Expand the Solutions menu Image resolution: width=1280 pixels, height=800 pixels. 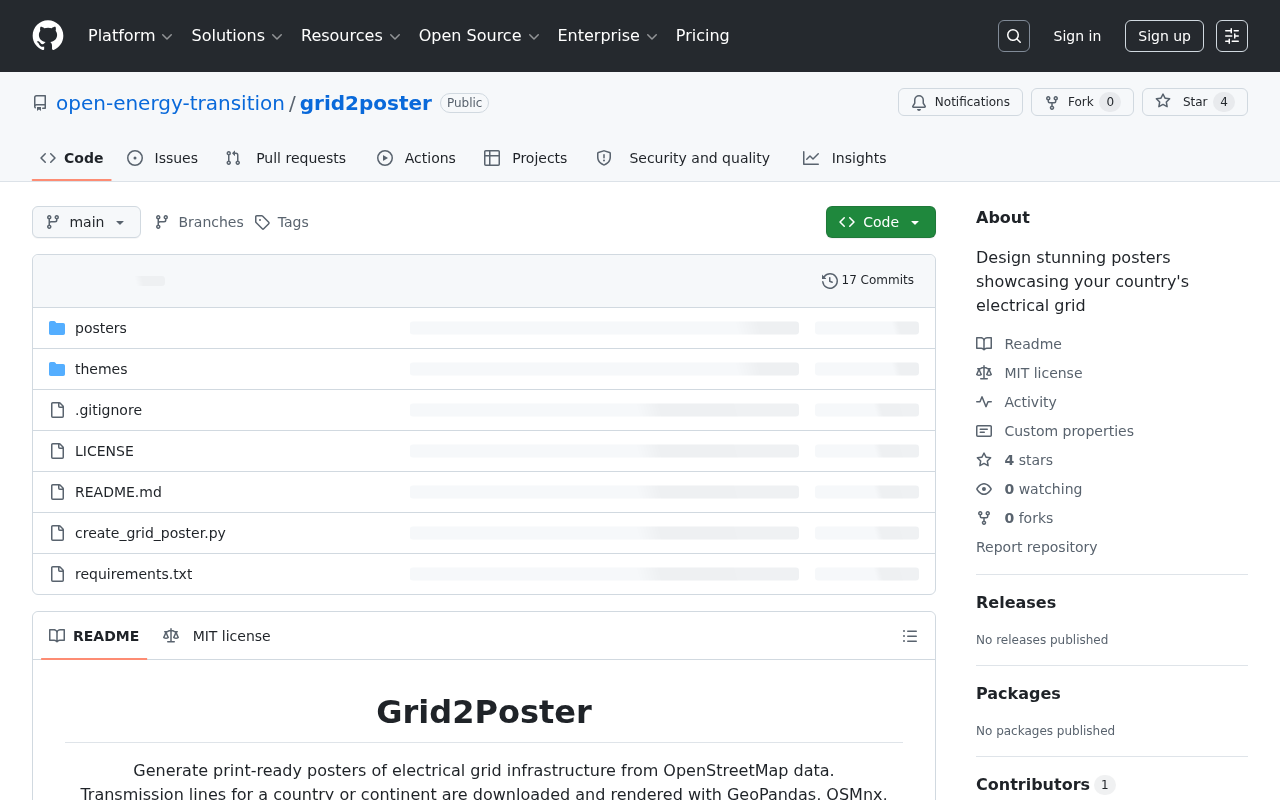click(237, 36)
